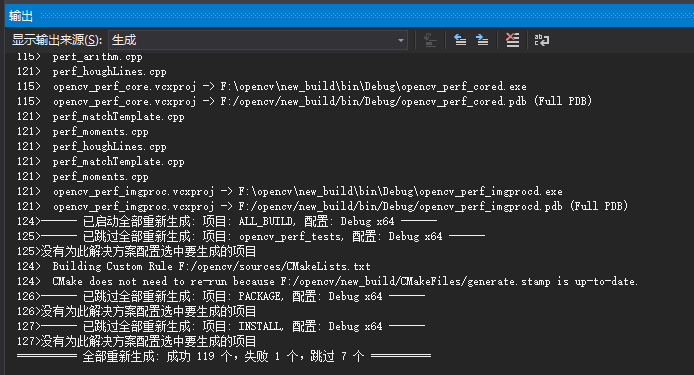
Task: Click the opencv_perf_imgprocd.exe output line
Action: pyautogui.click(x=290, y=191)
